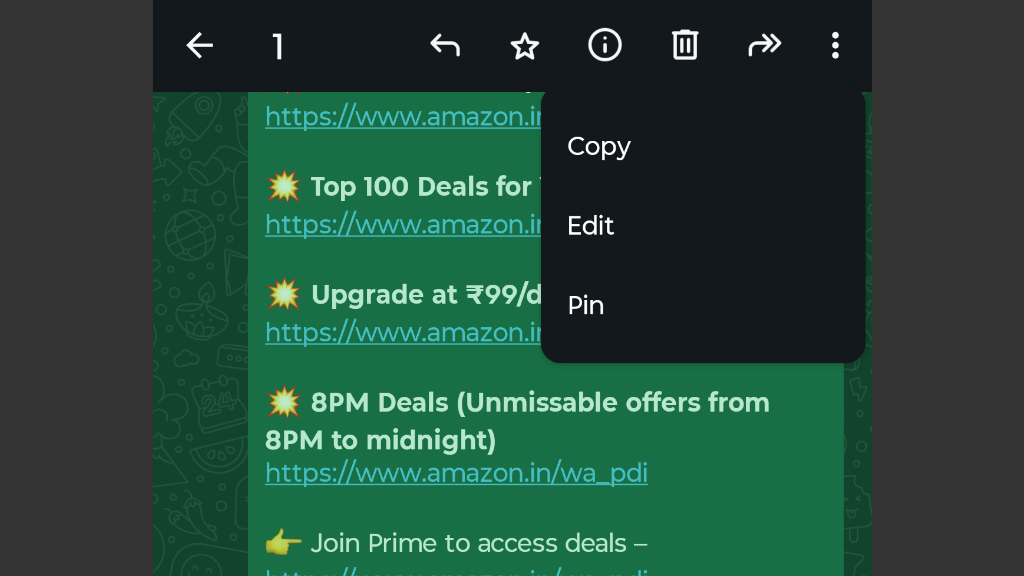
Task: Open link under Top 100 Deals
Action: (403, 225)
